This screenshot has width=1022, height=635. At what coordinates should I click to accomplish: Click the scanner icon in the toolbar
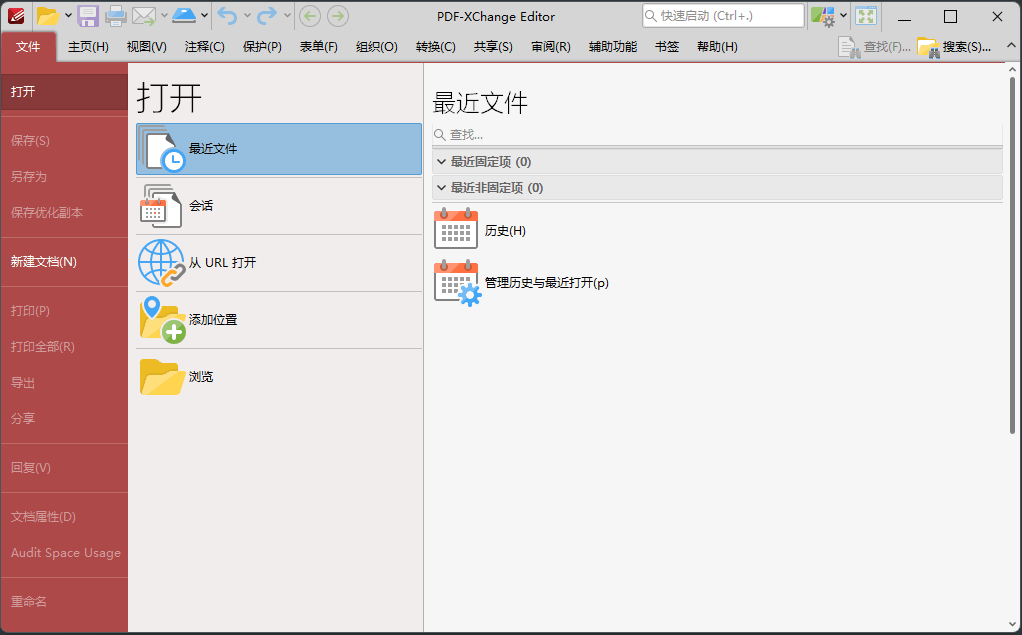coord(184,16)
